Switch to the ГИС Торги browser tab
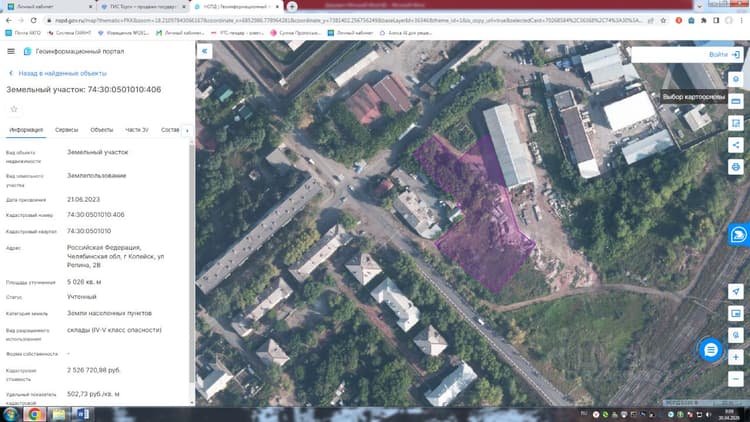This screenshot has height=422, width=750. (x=142, y=7)
